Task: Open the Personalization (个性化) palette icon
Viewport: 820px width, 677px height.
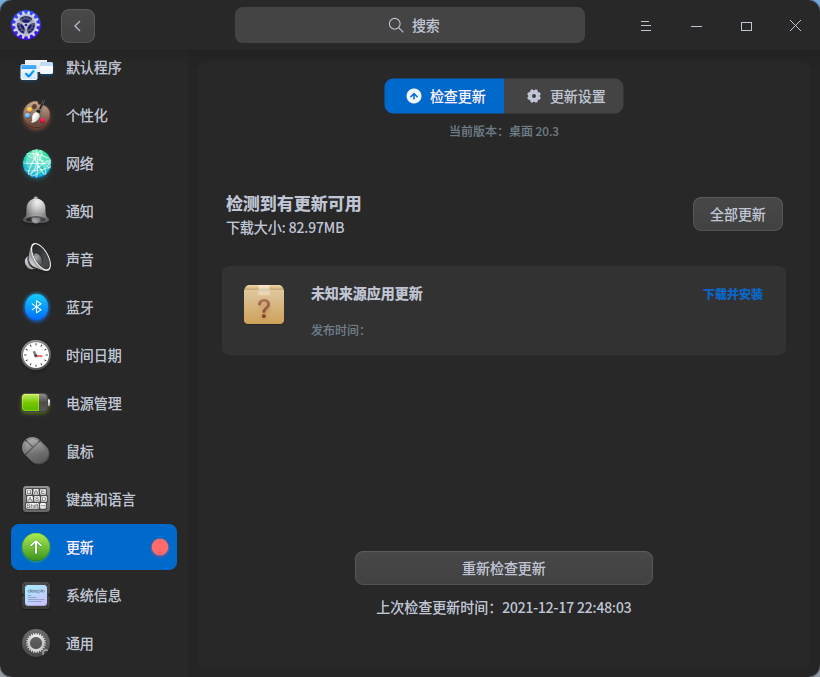Action: pos(36,116)
